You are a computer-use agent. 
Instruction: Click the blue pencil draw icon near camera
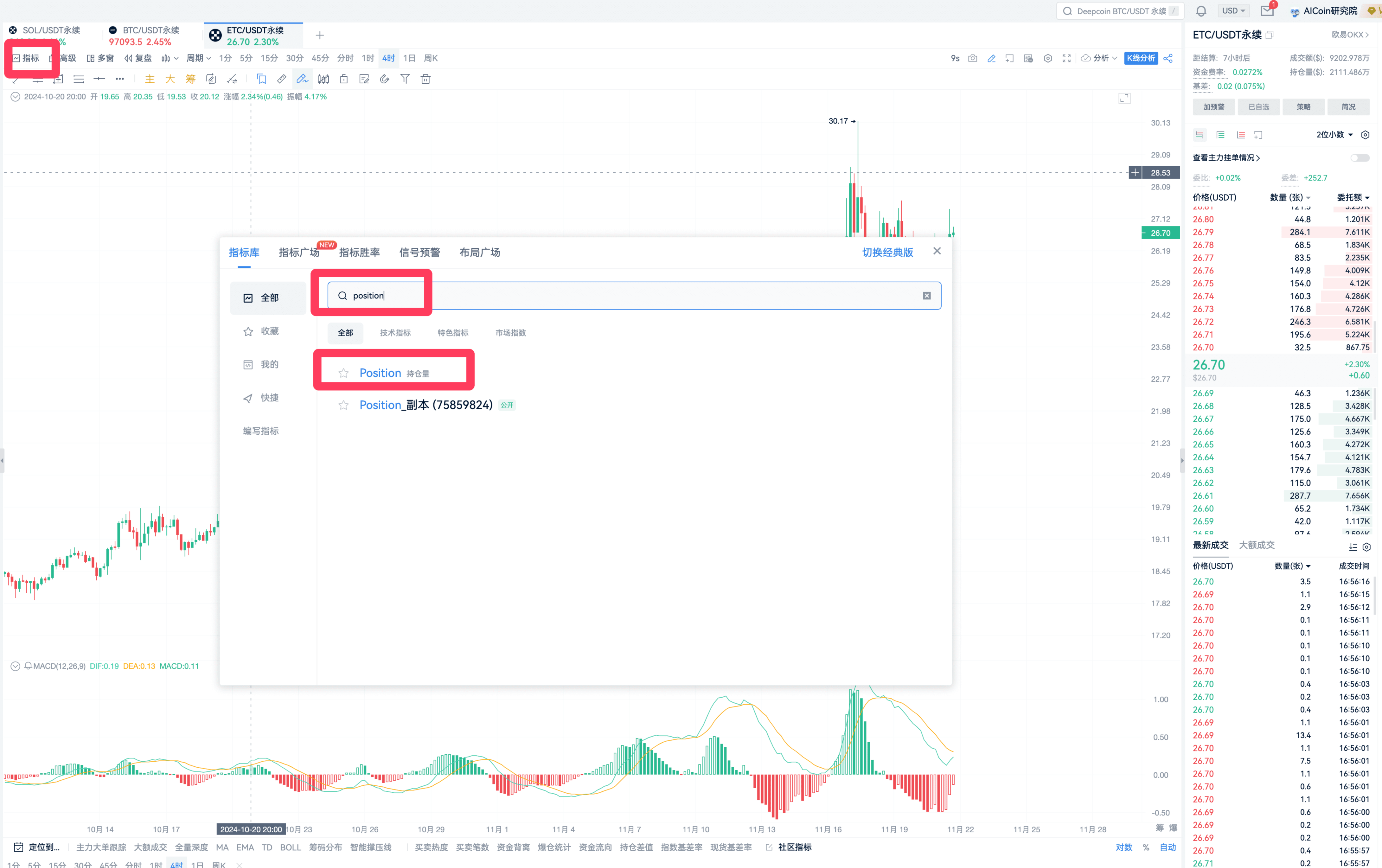click(x=991, y=58)
